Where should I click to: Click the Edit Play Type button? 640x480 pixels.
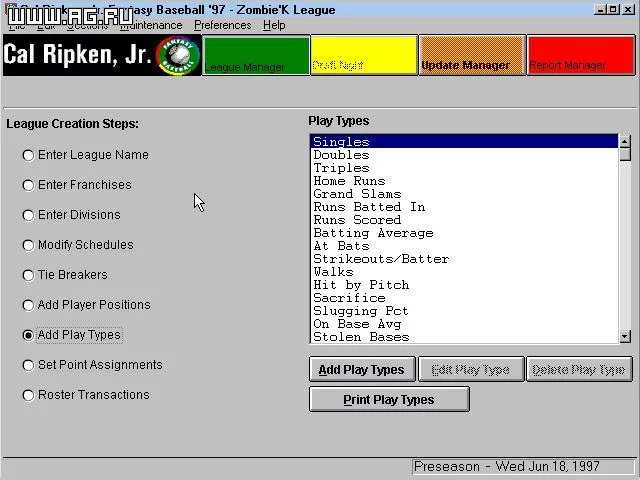click(471, 369)
